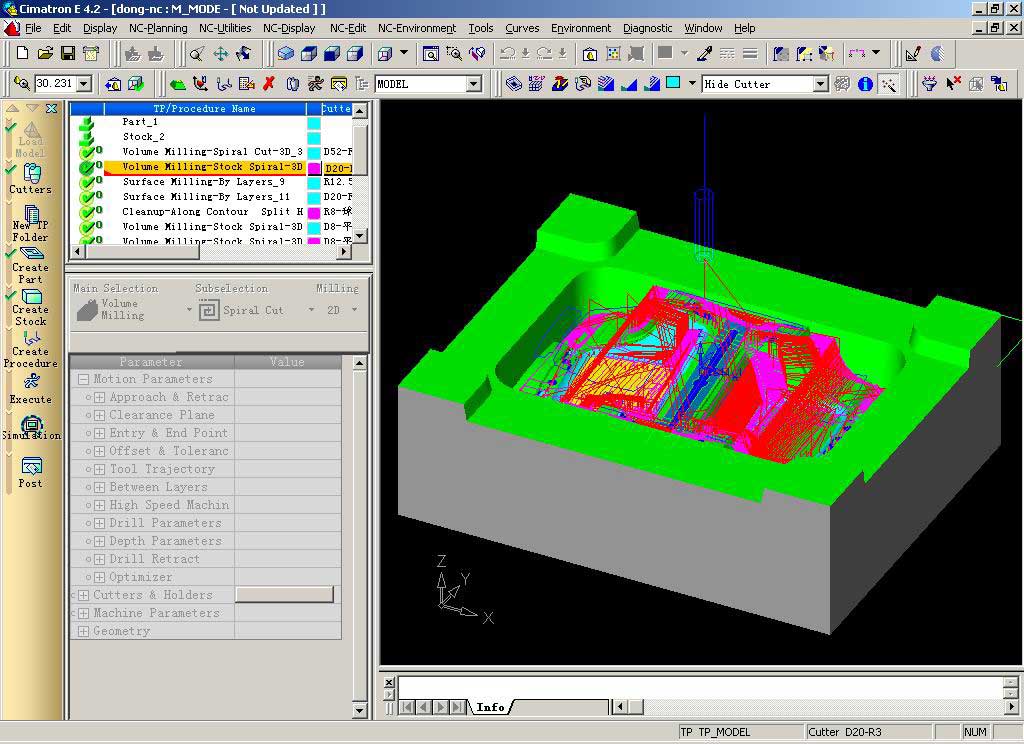Open the Diagnostic menu
Image resolution: width=1024 pixels, height=744 pixels.
pyautogui.click(x=647, y=28)
